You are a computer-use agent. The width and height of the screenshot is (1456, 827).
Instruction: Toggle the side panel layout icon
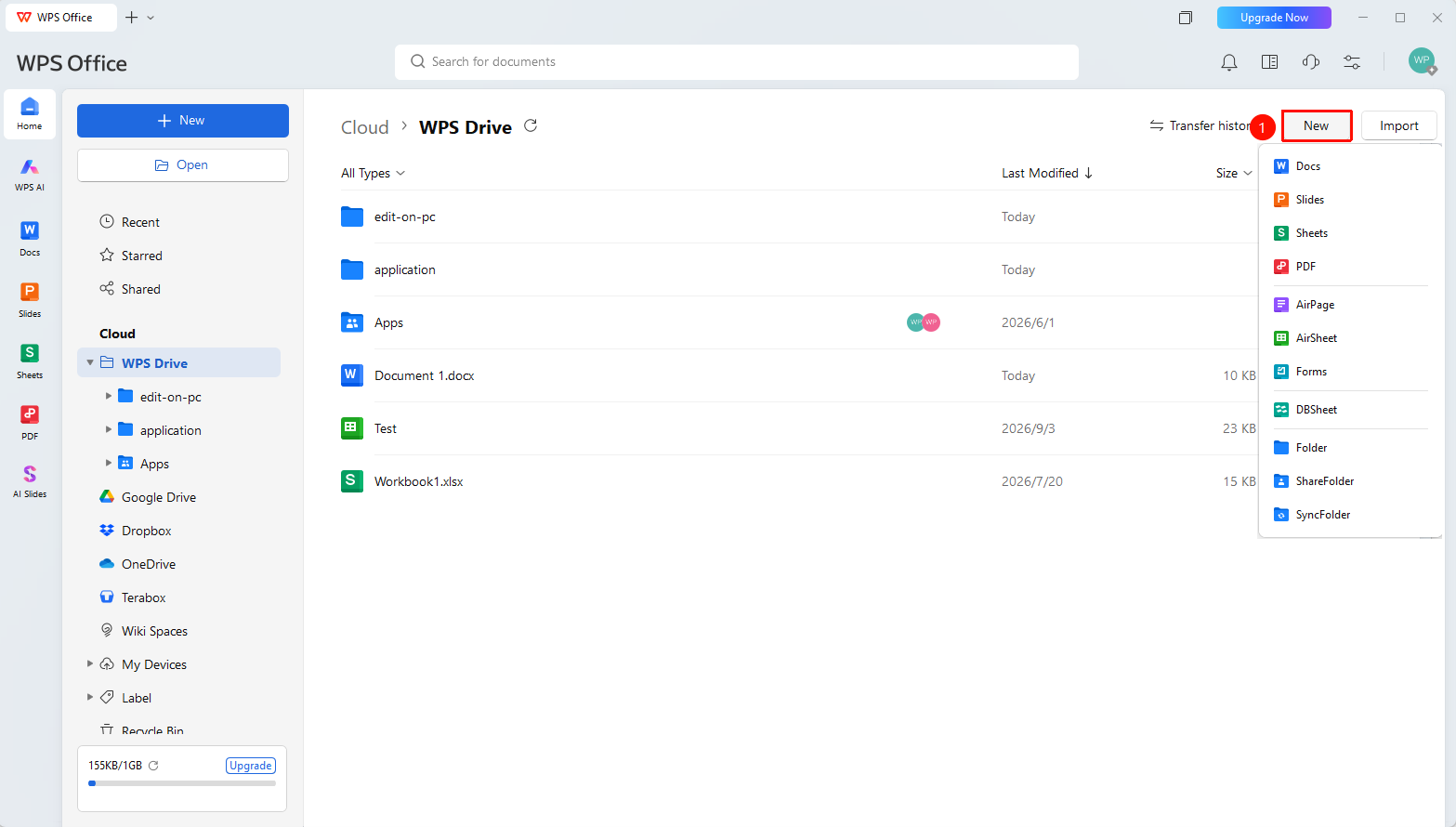[x=1270, y=62]
